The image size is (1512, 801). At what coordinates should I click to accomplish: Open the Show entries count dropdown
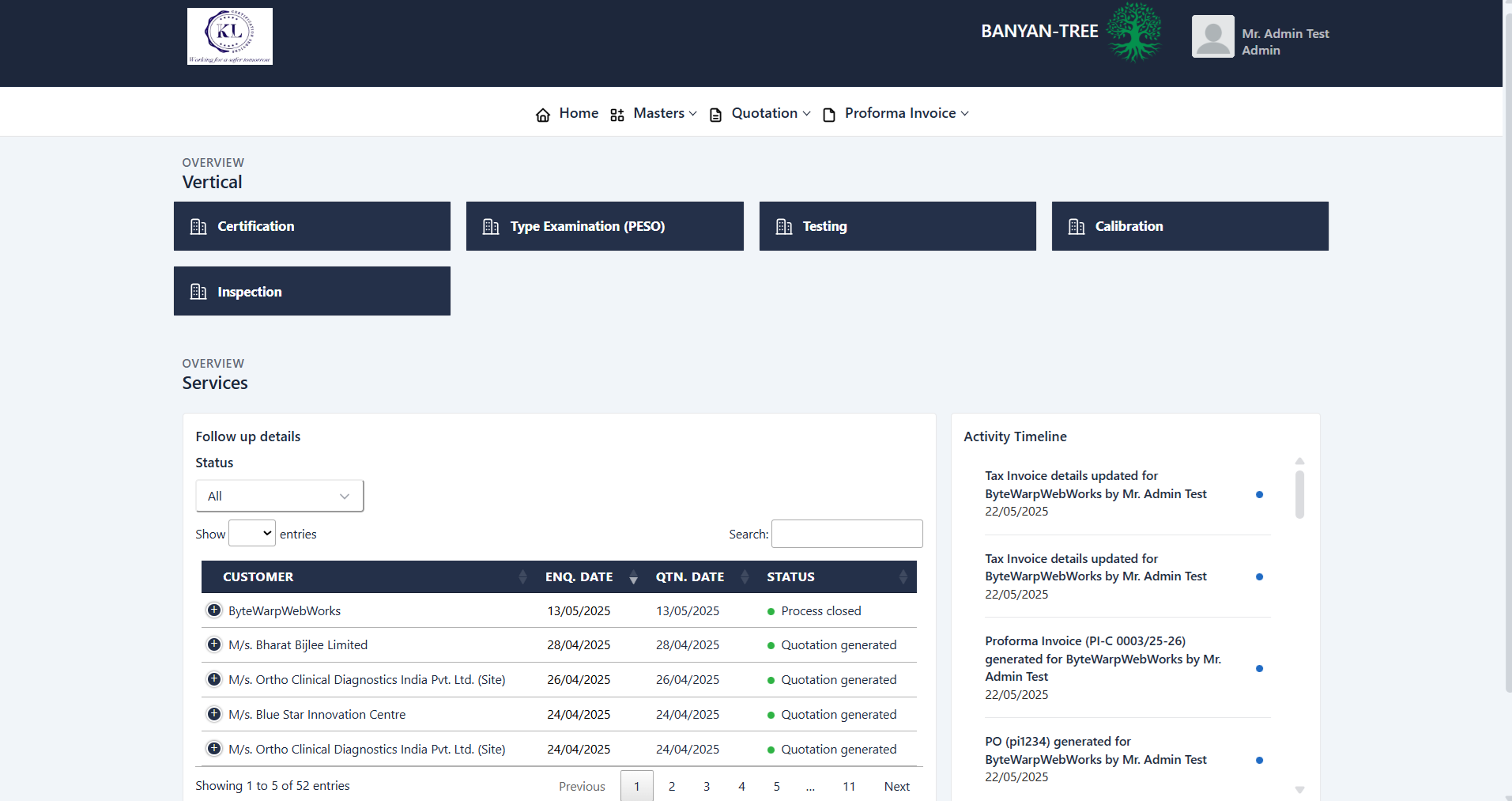coord(251,534)
